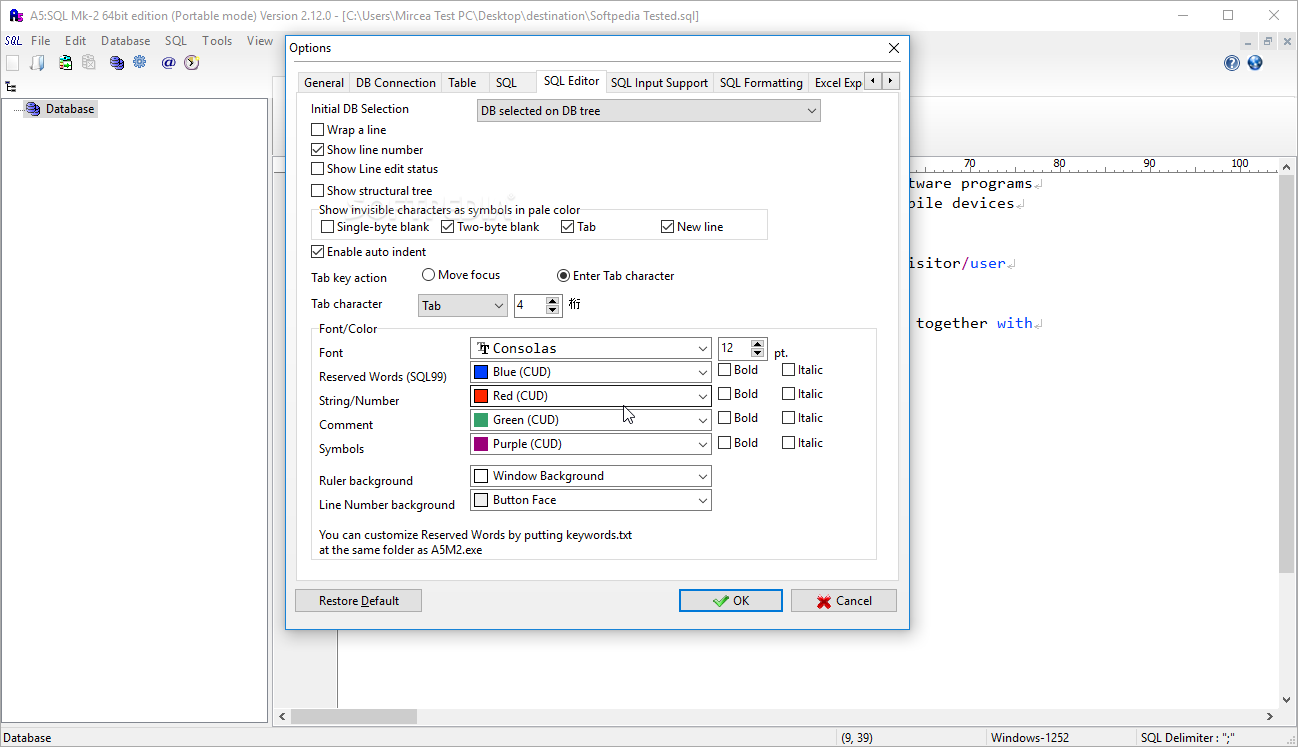Uncheck the New line symbol option
This screenshot has width=1298, height=747.
tap(668, 227)
